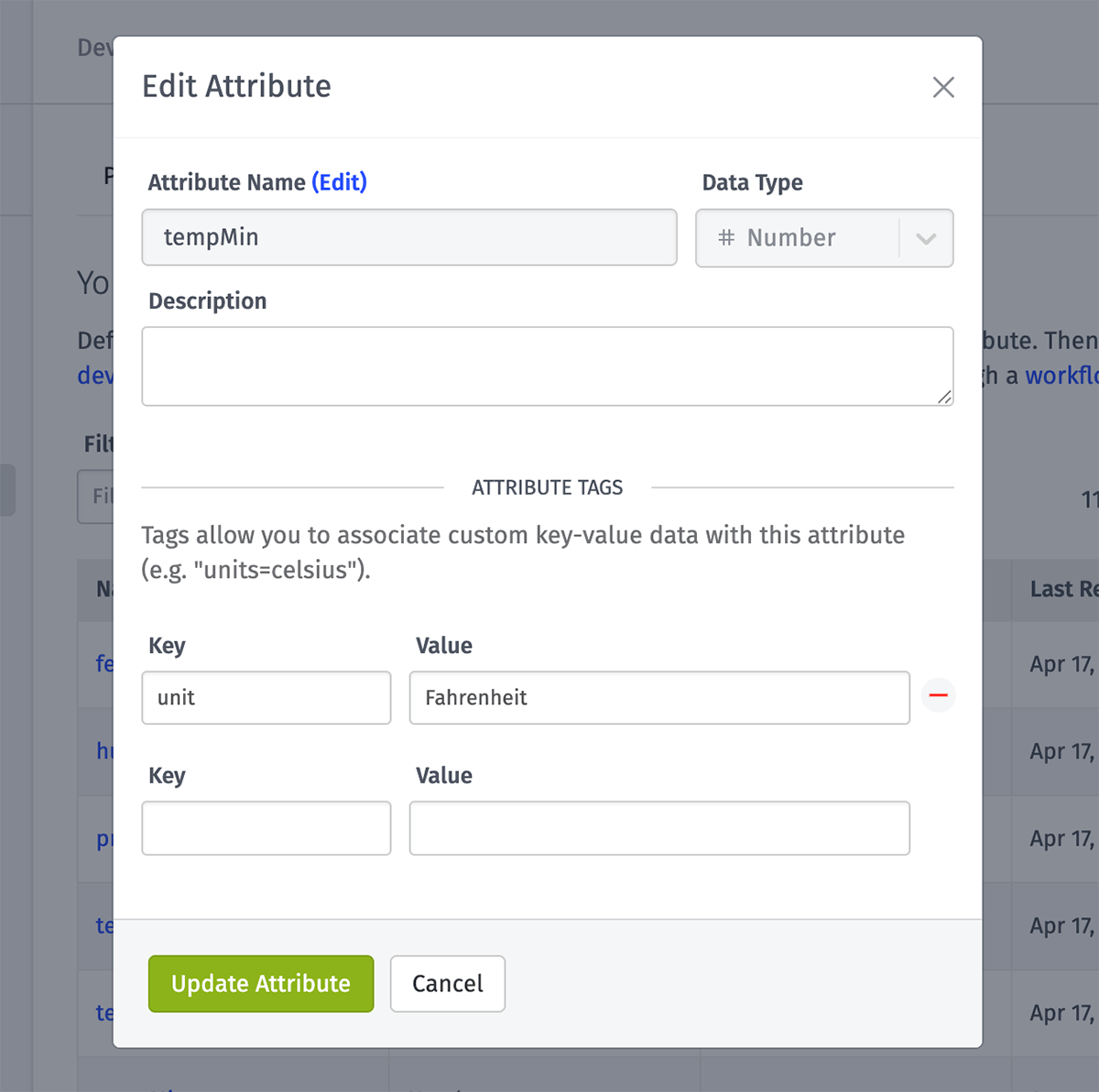This screenshot has width=1099, height=1092.
Task: Click the Description label
Action: pos(208,301)
